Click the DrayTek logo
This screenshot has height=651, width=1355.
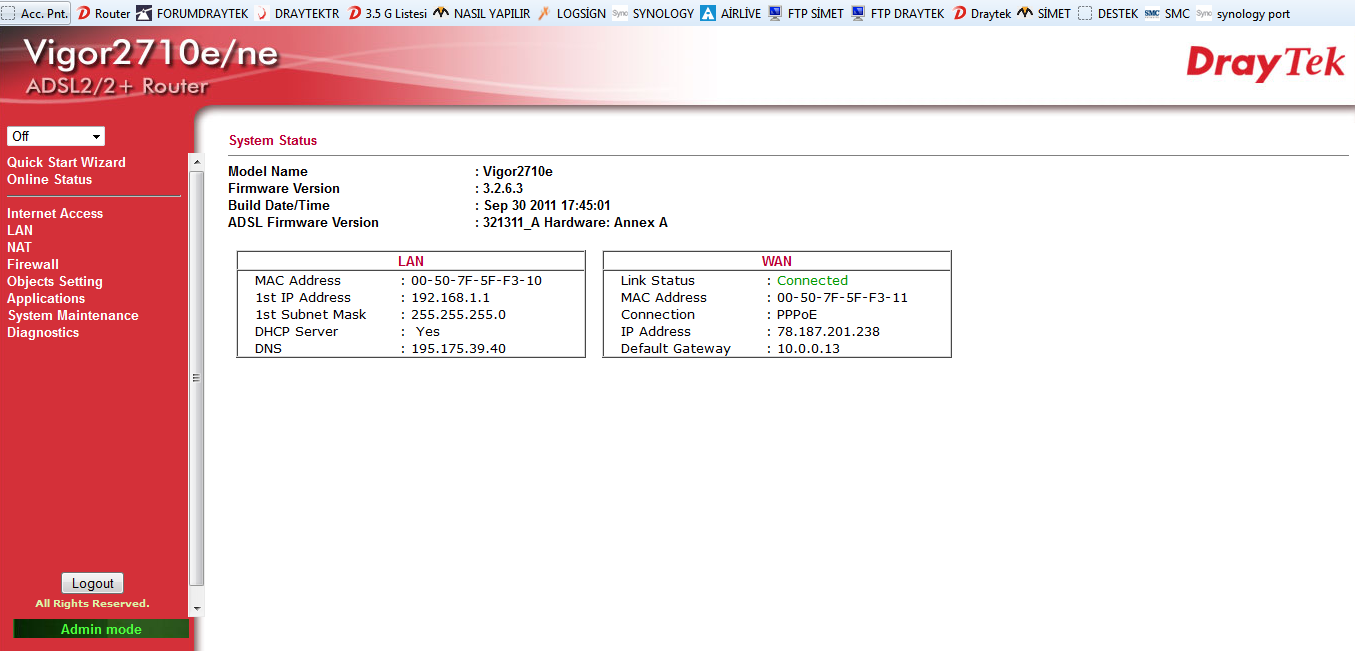pos(1265,64)
